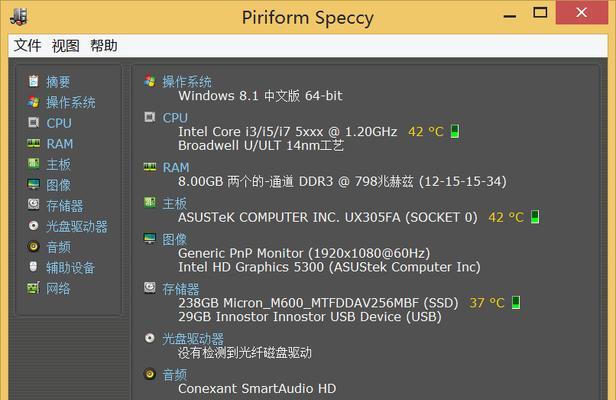The height and width of the screenshot is (400, 616).
Task: Click the hard drive icon beside sidebar 存储器
Action: [x=33, y=204]
